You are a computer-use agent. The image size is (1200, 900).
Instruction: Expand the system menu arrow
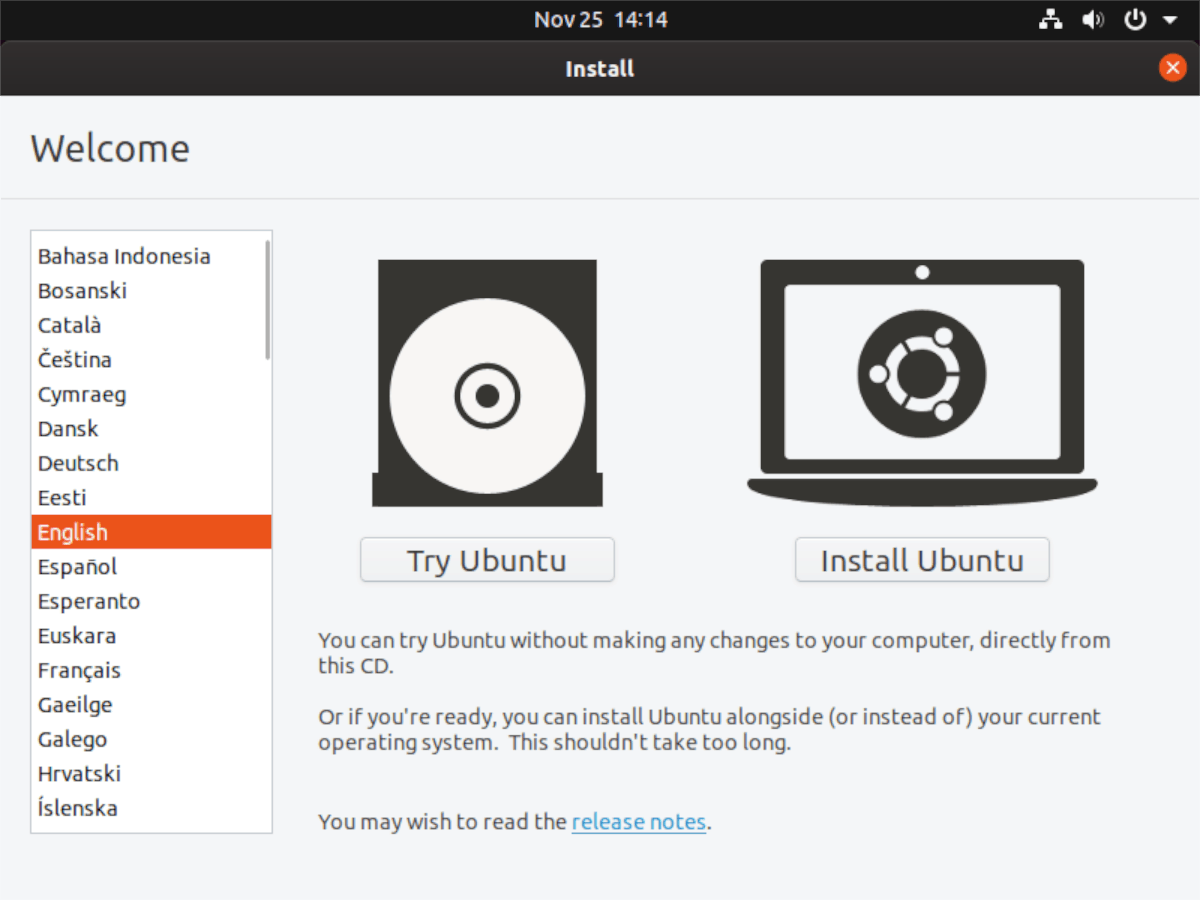[x=1169, y=19]
